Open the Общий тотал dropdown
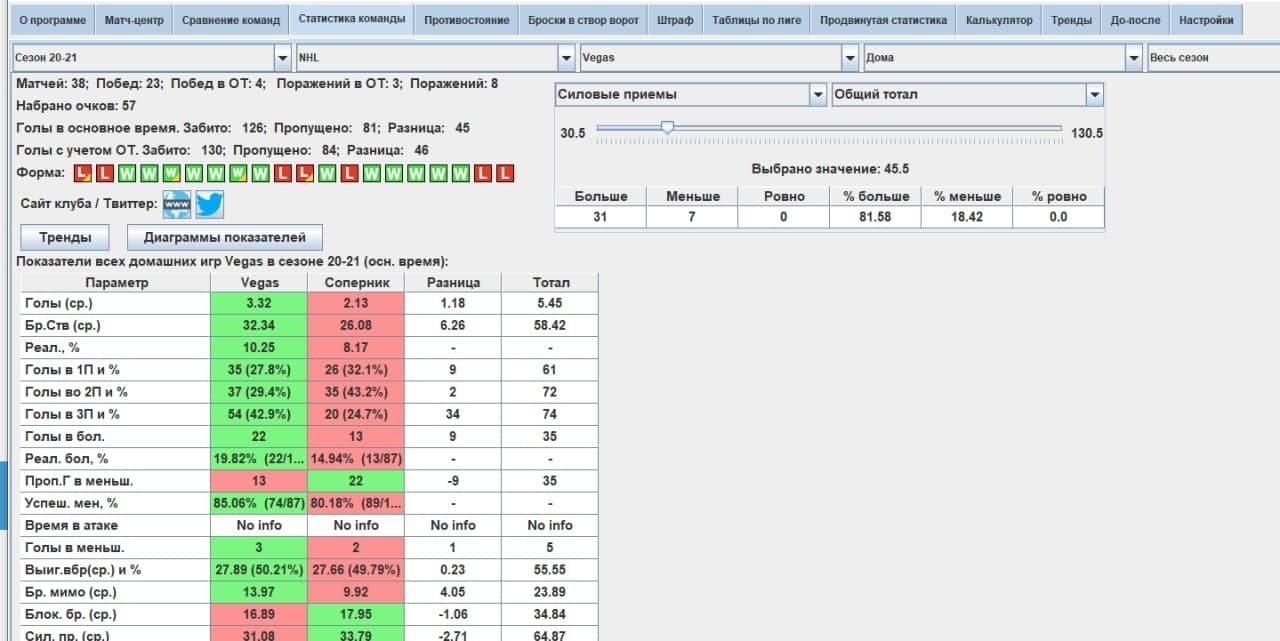 (x=1094, y=95)
